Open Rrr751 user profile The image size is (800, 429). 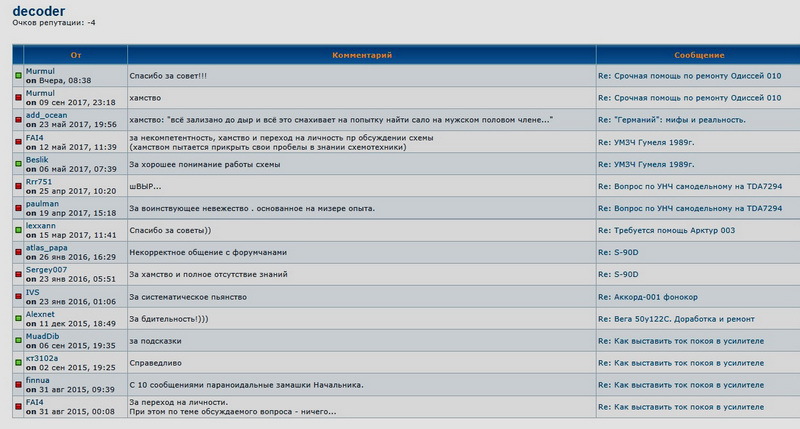[39, 181]
